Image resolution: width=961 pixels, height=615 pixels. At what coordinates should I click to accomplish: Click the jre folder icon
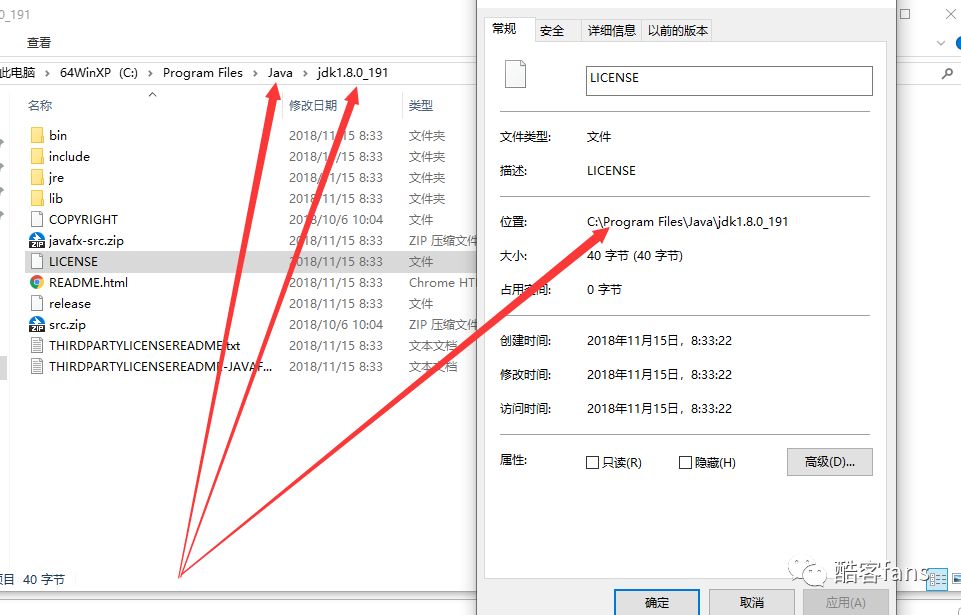point(37,177)
